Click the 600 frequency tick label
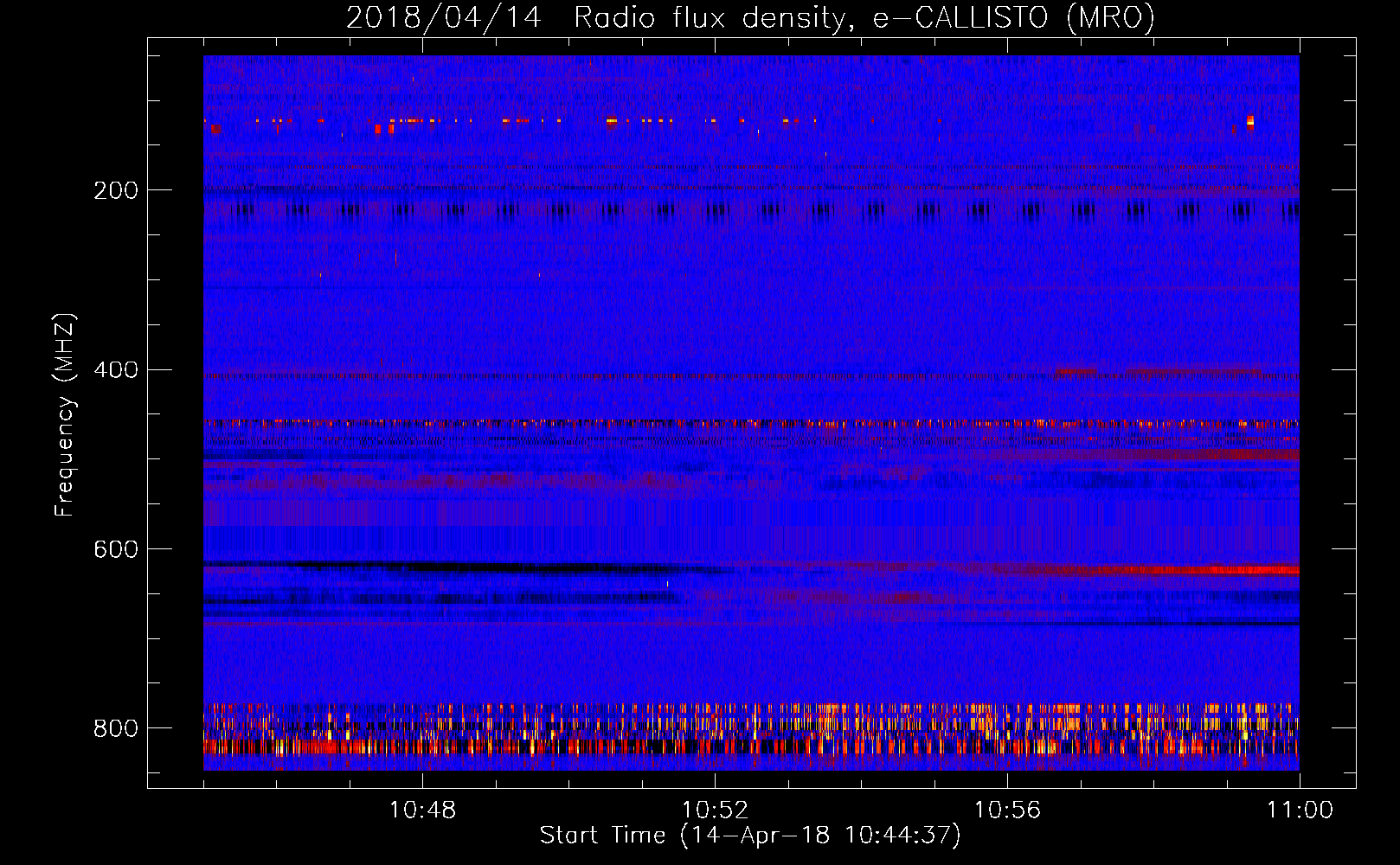The height and width of the screenshot is (865, 1400). (116, 550)
